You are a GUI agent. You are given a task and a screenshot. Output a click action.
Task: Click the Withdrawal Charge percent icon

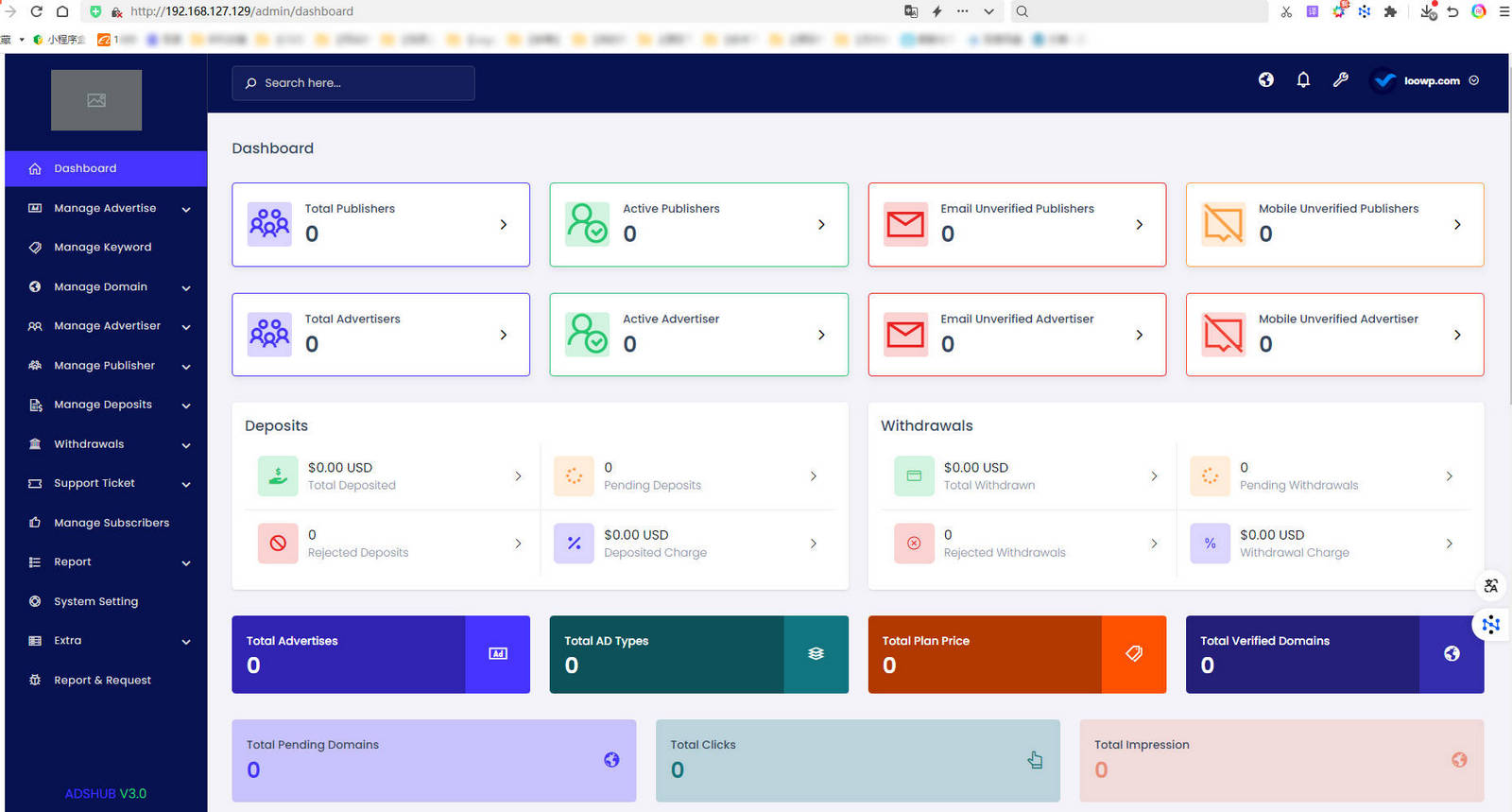(x=1210, y=544)
